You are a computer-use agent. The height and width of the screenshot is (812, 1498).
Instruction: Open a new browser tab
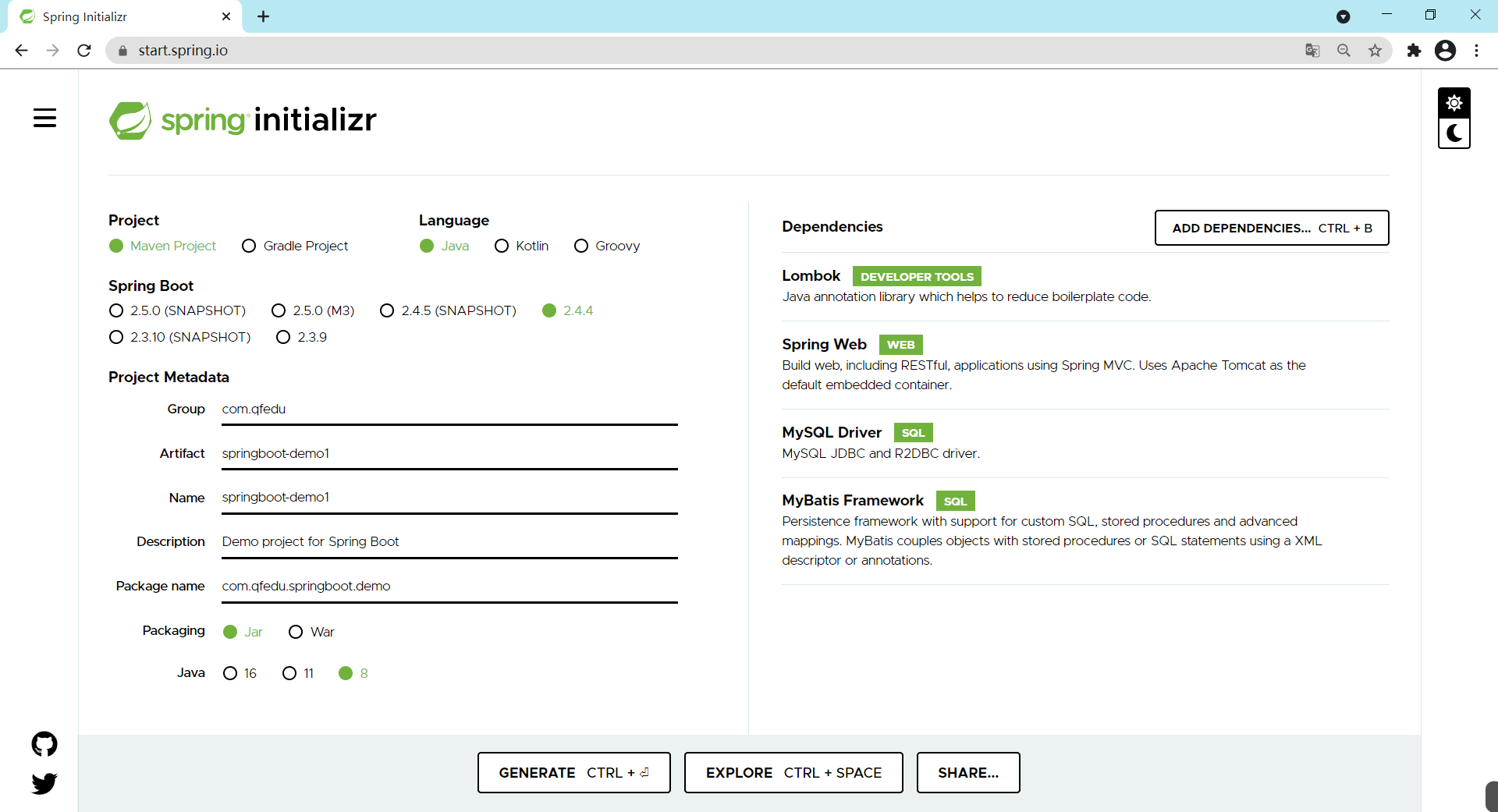tap(263, 16)
